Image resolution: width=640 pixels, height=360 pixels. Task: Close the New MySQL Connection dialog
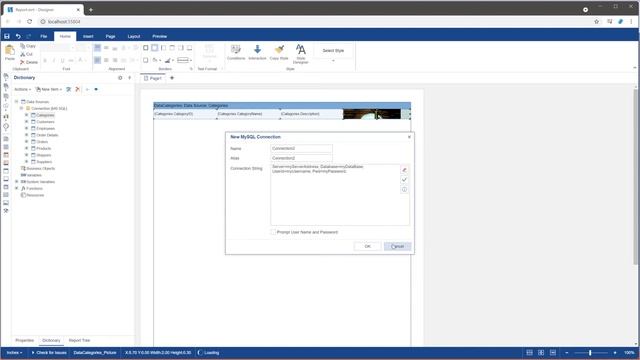(x=409, y=137)
